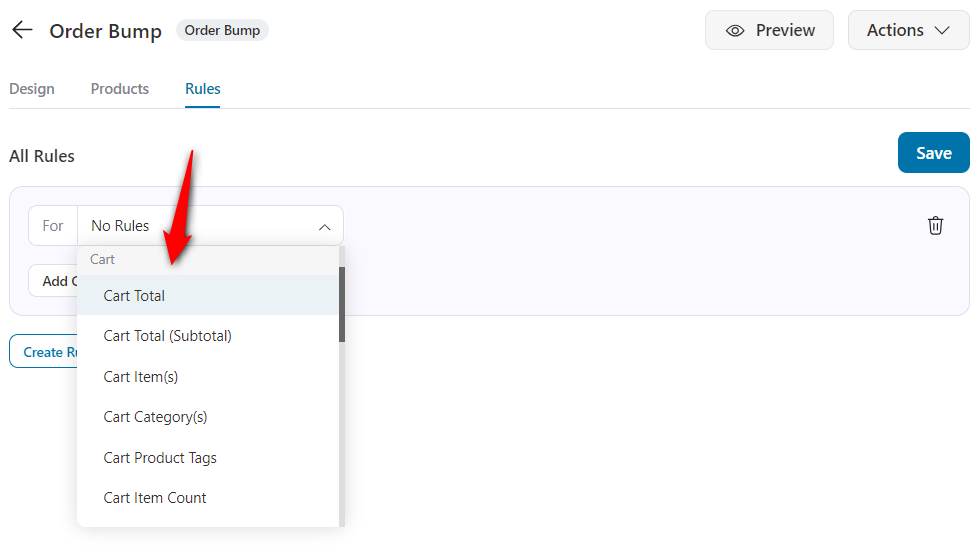Screen dimensions: 979x552
Task: Pick the Cart Product Tags option
Action: click(208, 458)
